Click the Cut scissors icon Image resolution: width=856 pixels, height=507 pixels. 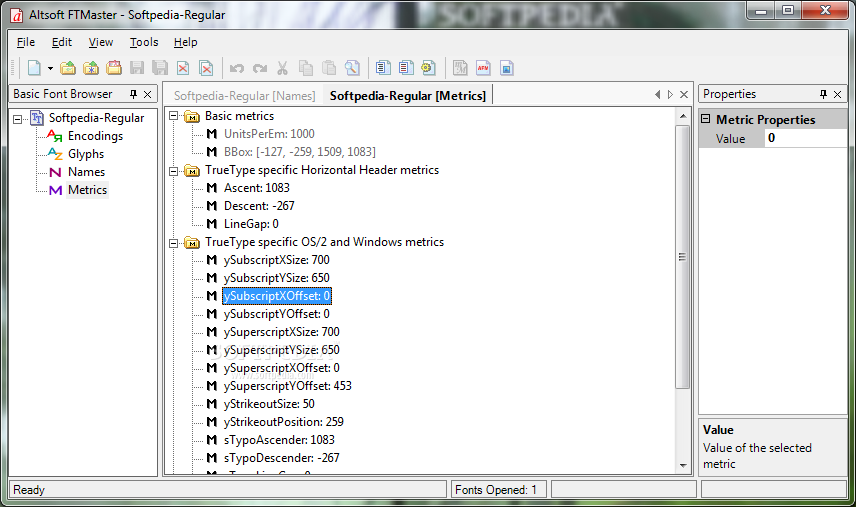282,68
